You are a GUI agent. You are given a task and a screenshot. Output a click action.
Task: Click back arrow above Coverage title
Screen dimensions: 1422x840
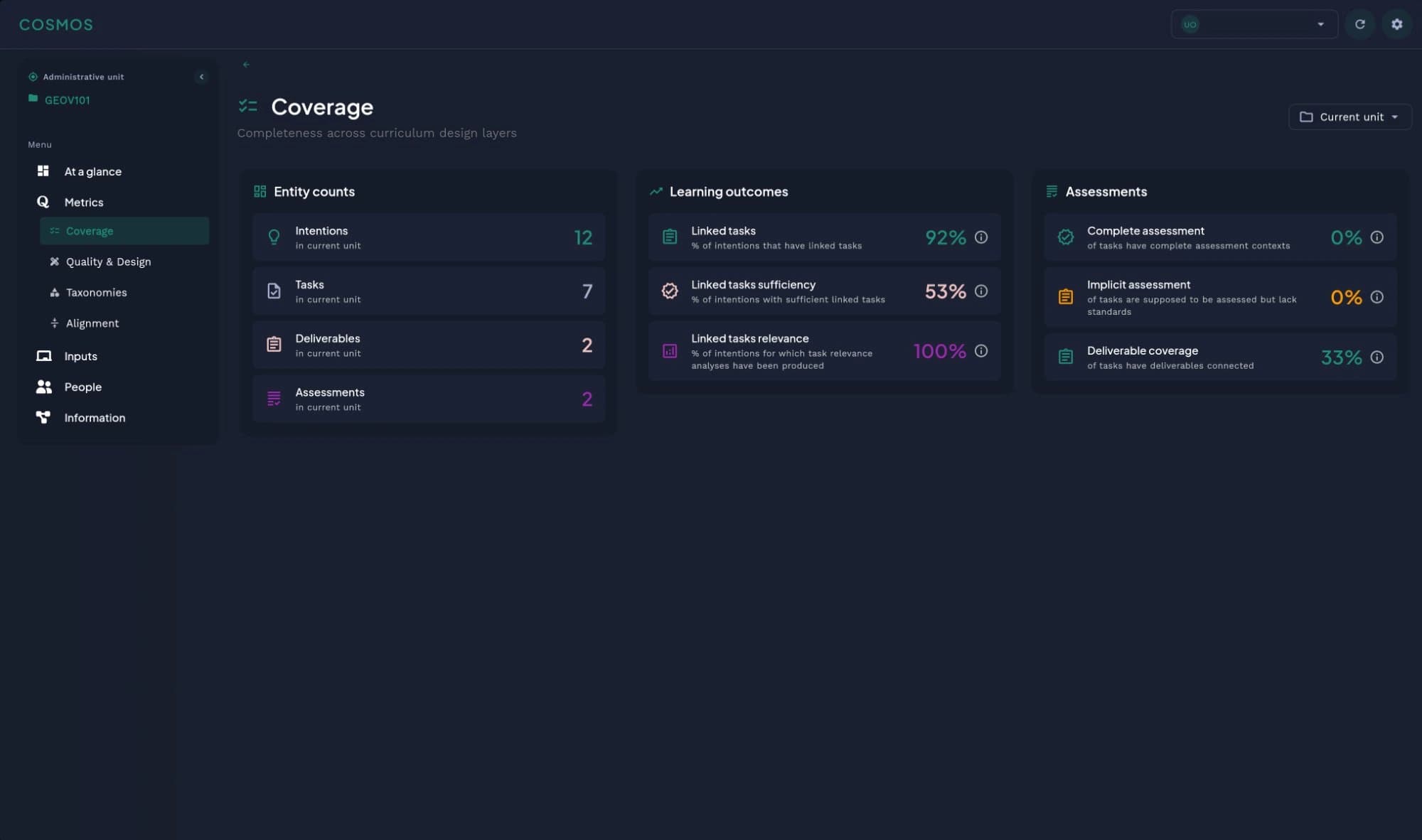[x=246, y=65]
